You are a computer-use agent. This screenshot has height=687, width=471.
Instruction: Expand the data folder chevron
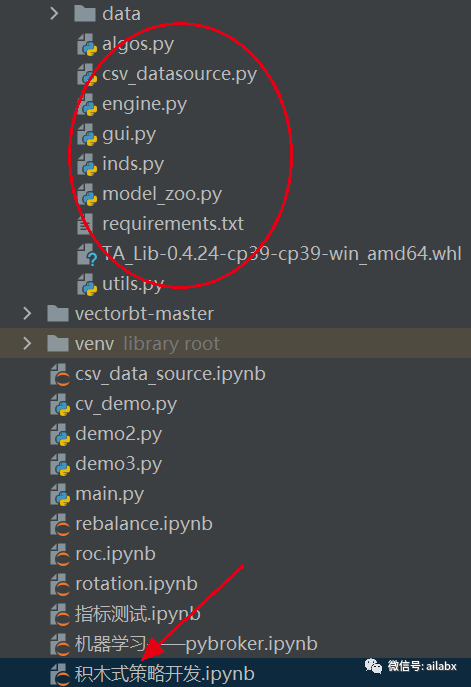tap(54, 14)
